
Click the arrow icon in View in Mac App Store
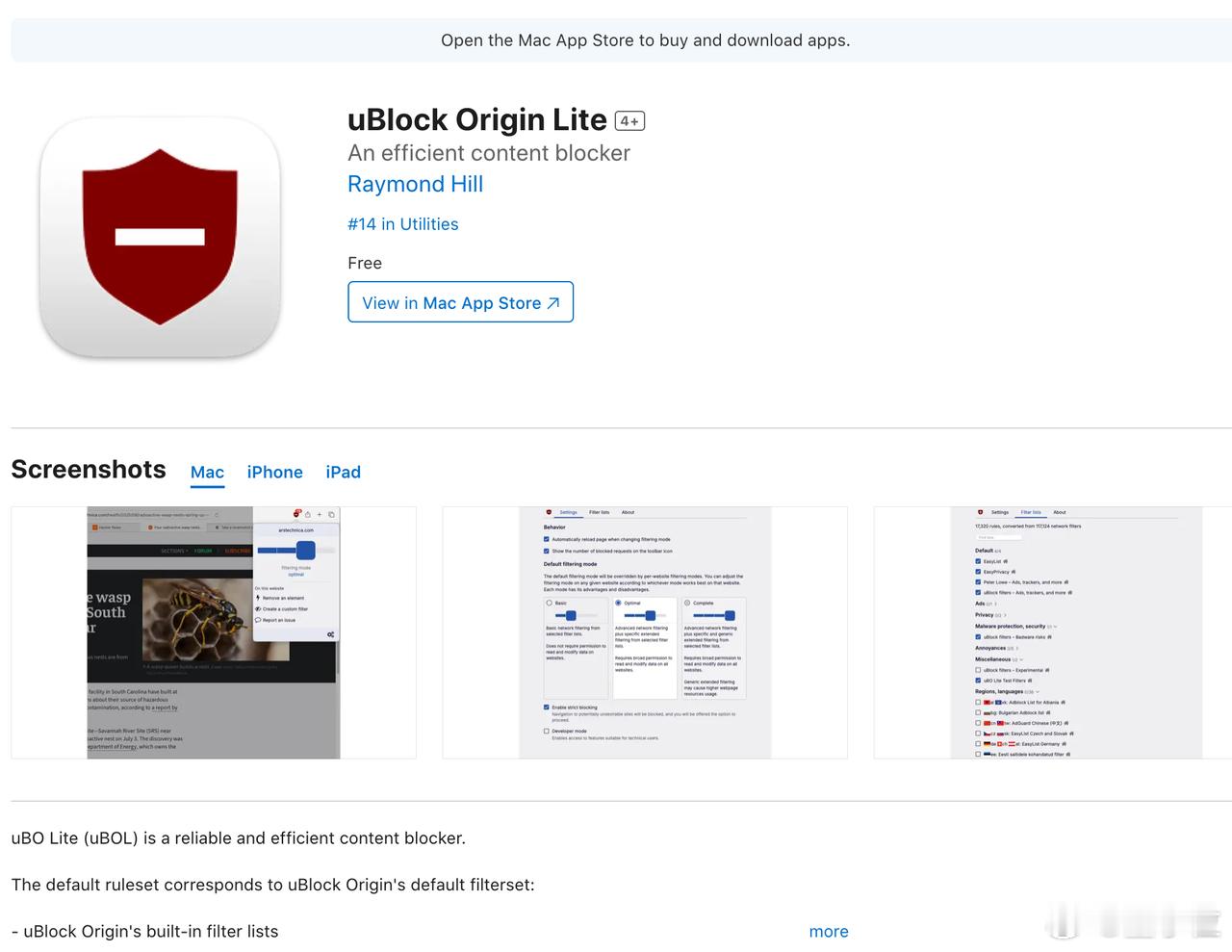click(x=553, y=303)
